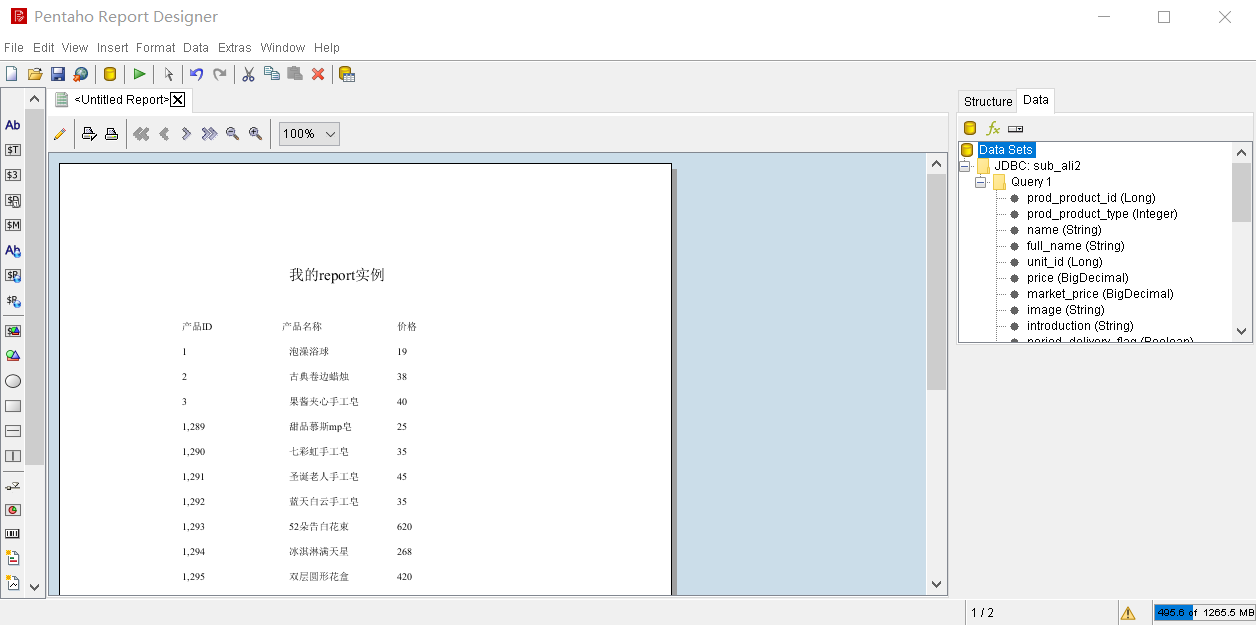
Task: Click the yellow data source toolbar icon
Action: (x=110, y=74)
